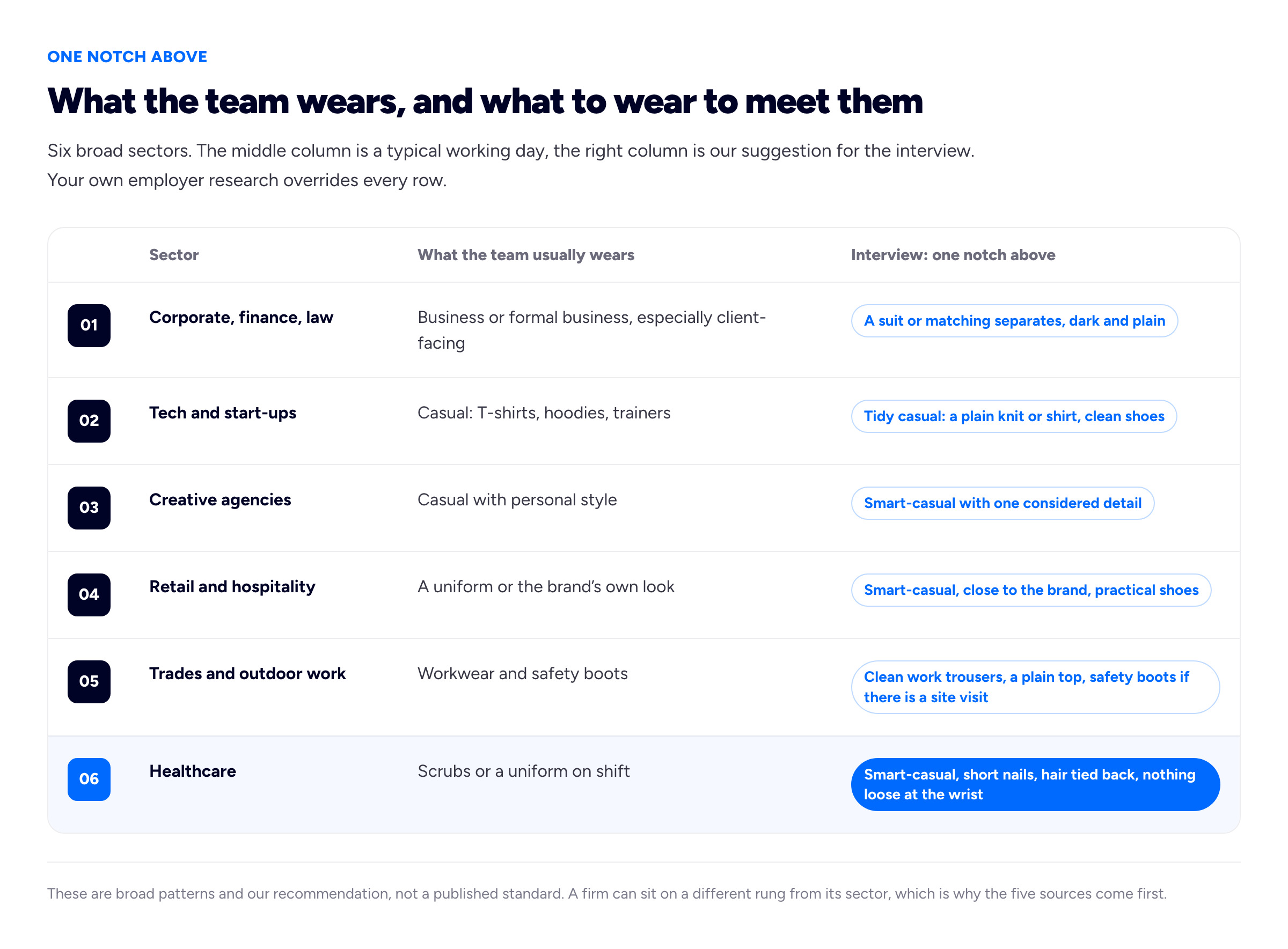Viewport: 1288px width, 949px height.
Task: Click 'Casual with personal style' cell
Action: [x=517, y=499]
